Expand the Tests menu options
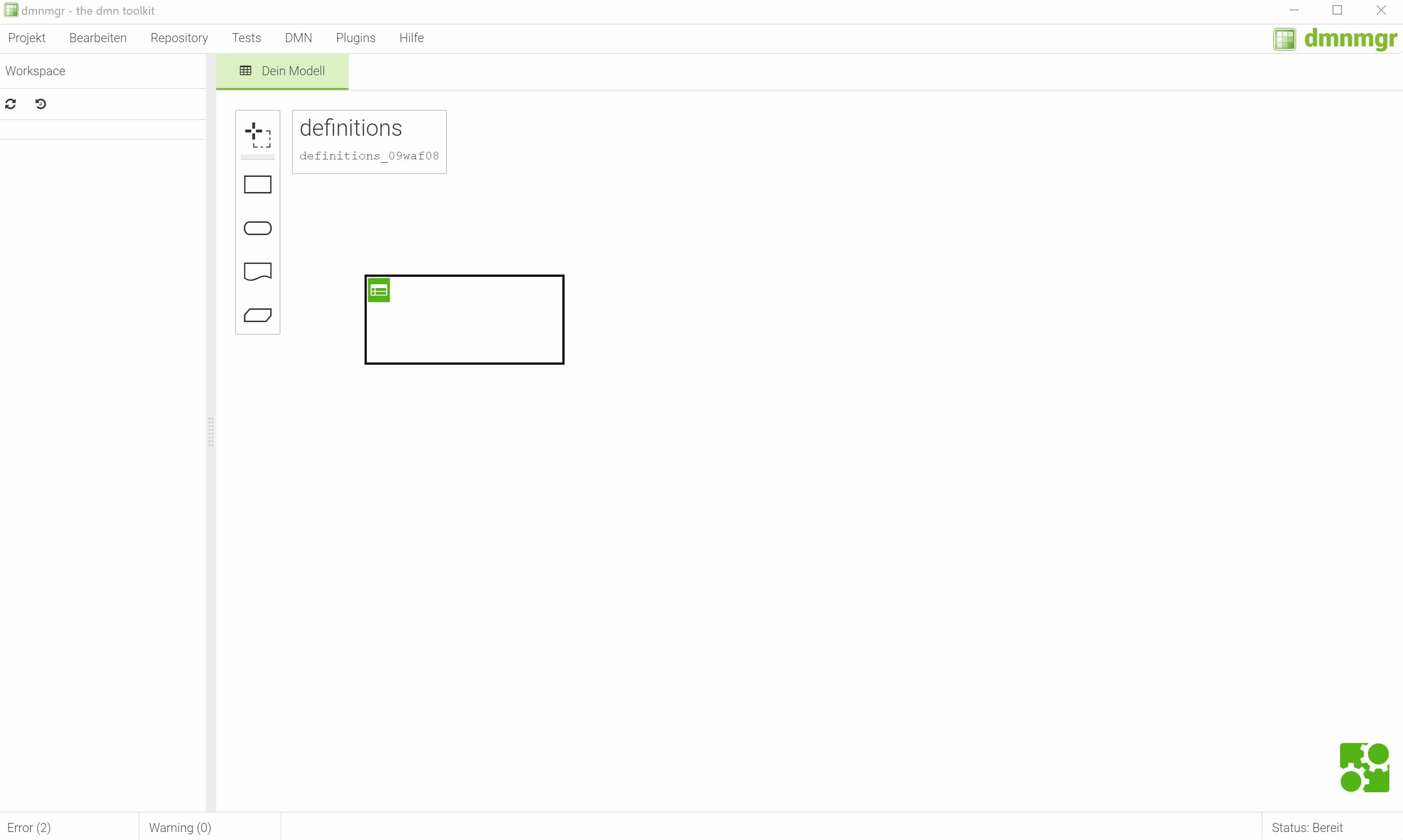 [x=246, y=38]
